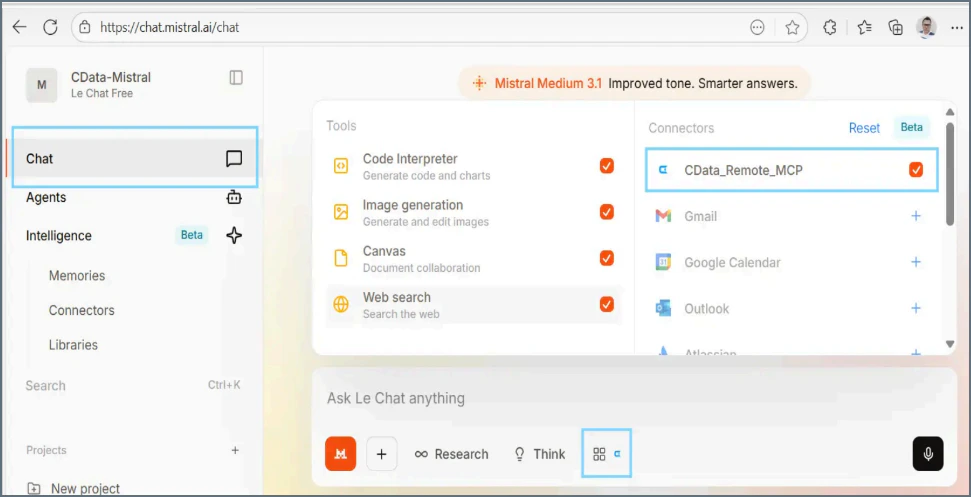Create a New project from the sidebar

coord(73,488)
